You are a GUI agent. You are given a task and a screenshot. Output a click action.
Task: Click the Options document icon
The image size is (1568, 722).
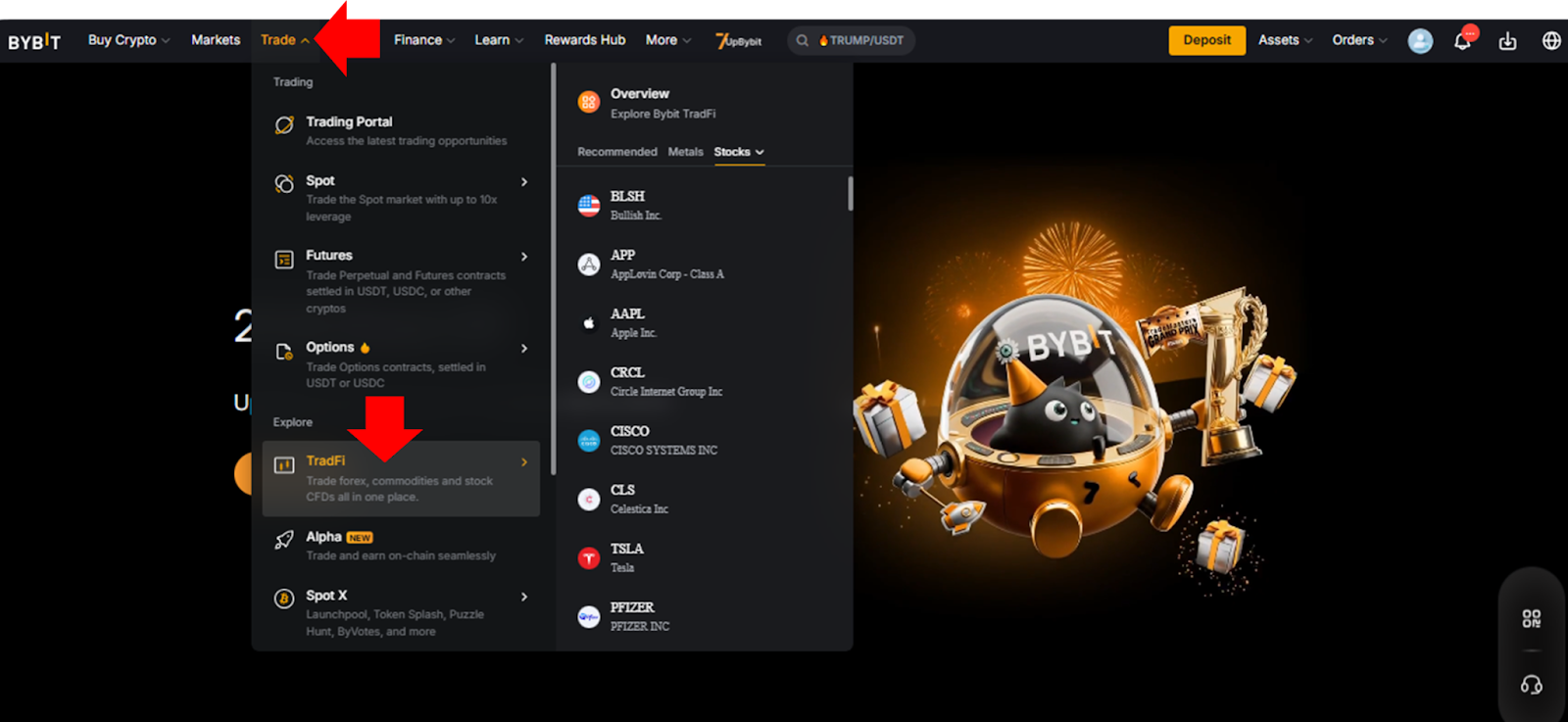pyautogui.click(x=284, y=351)
